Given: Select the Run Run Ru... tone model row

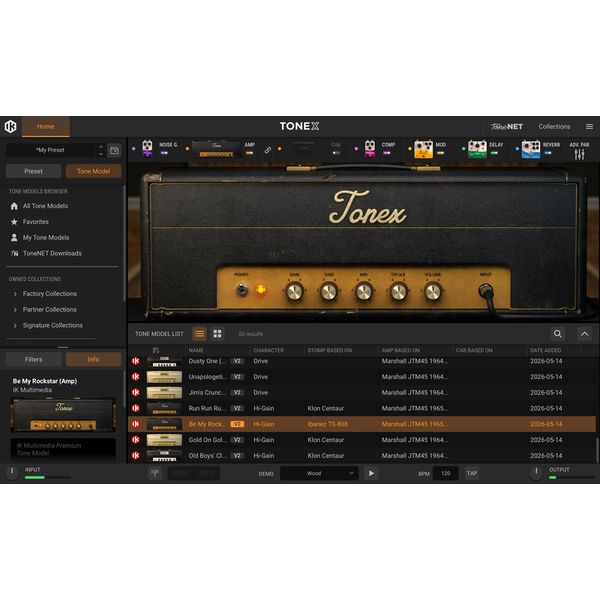Looking at the screenshot, I should coord(362,408).
